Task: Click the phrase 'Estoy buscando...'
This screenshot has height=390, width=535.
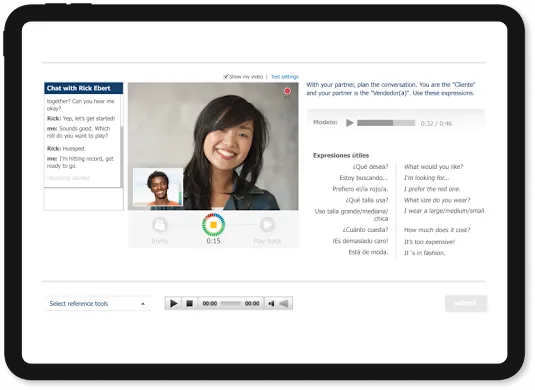Action: click(364, 178)
